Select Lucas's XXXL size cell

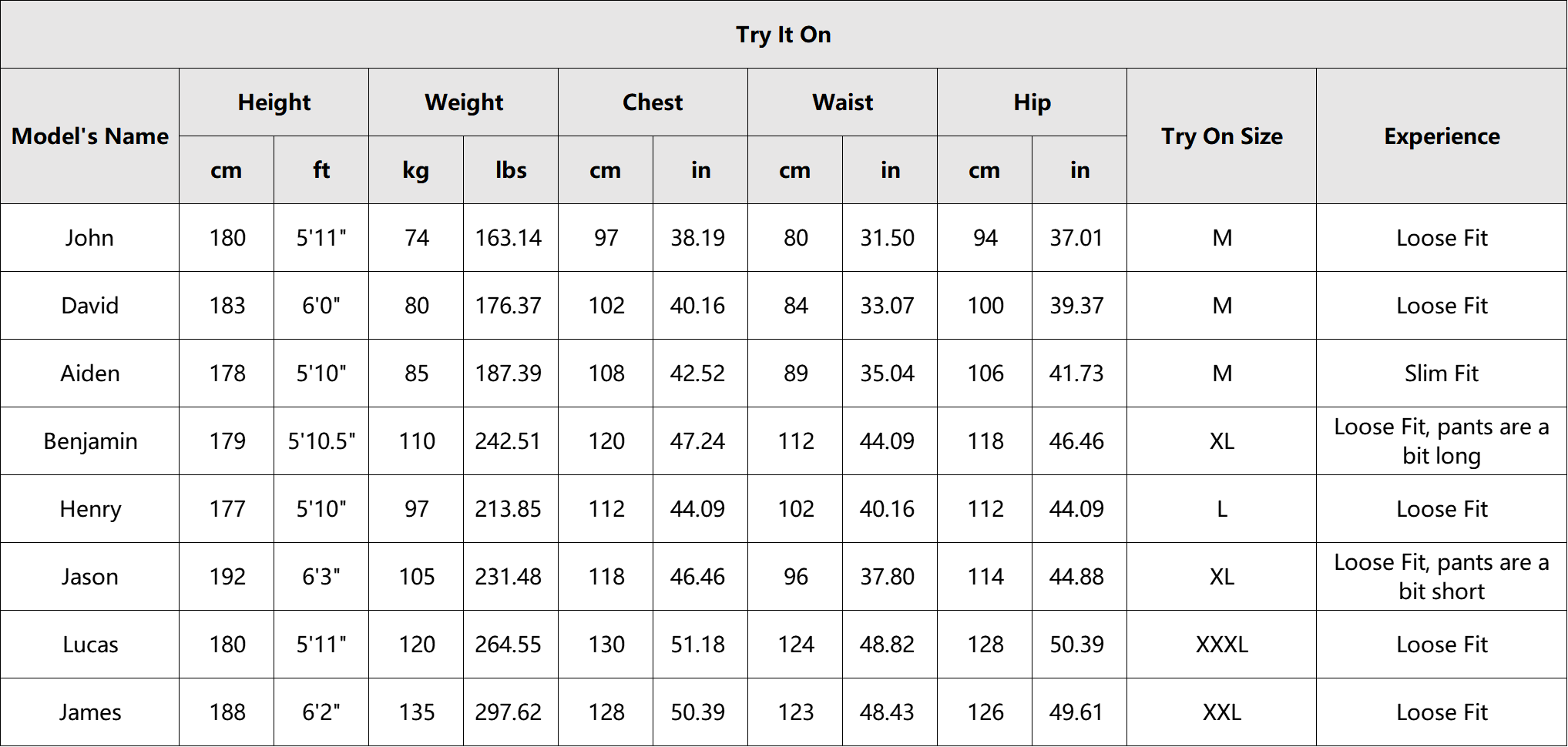click(x=1221, y=645)
